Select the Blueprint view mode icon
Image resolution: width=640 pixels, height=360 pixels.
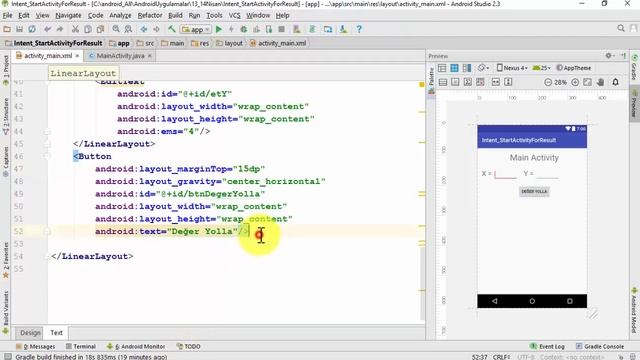454,68
